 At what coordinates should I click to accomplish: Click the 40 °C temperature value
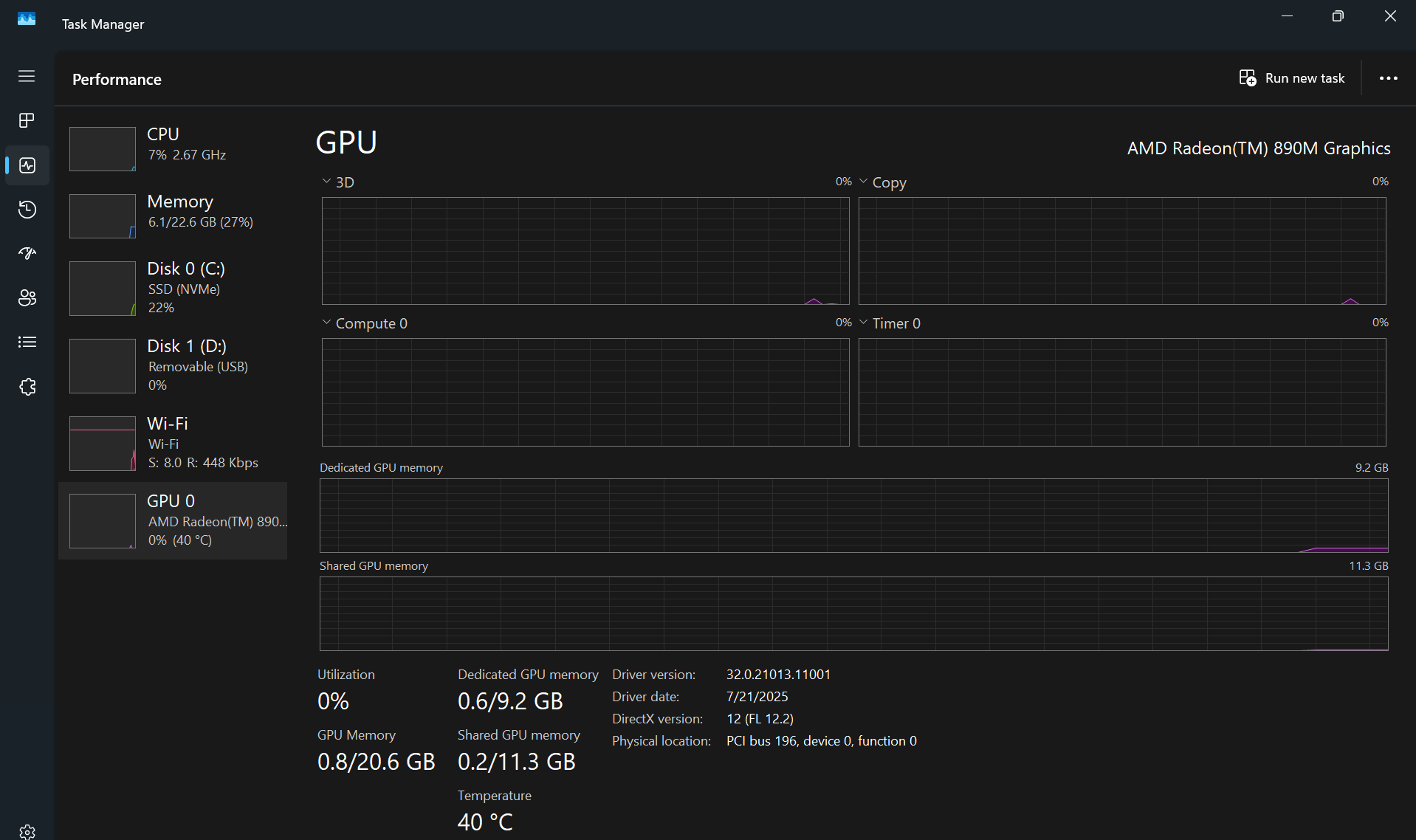point(485,822)
